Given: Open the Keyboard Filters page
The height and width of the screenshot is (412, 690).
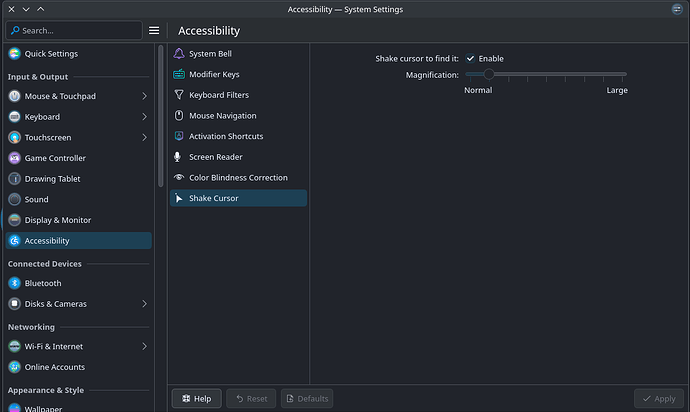Looking at the screenshot, I should point(238,95).
